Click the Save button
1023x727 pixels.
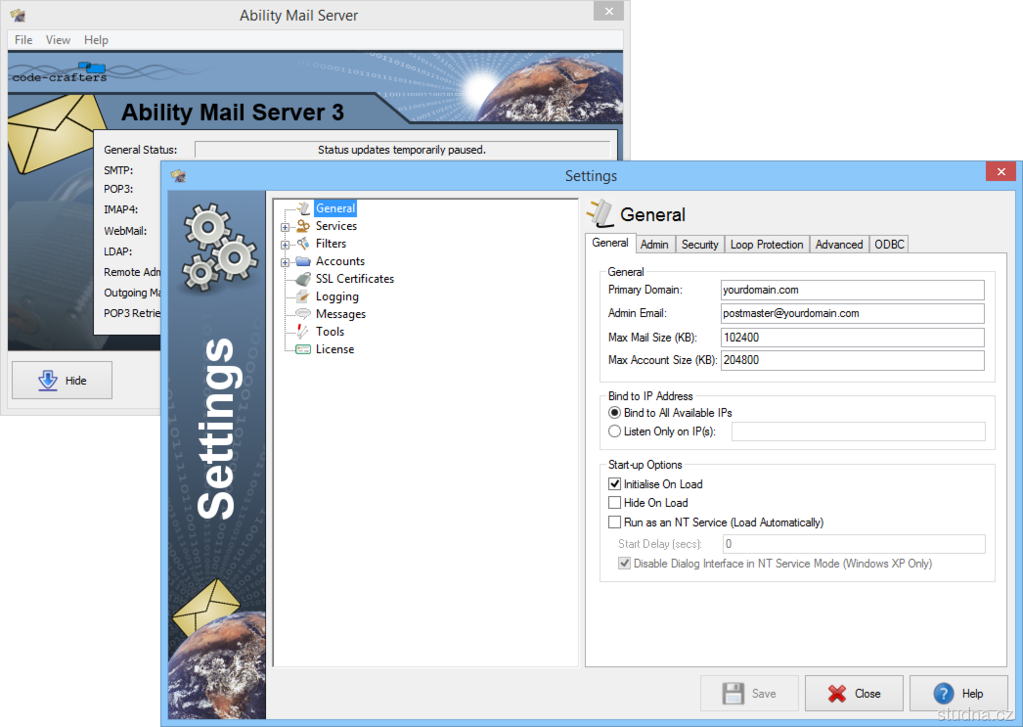click(x=749, y=693)
